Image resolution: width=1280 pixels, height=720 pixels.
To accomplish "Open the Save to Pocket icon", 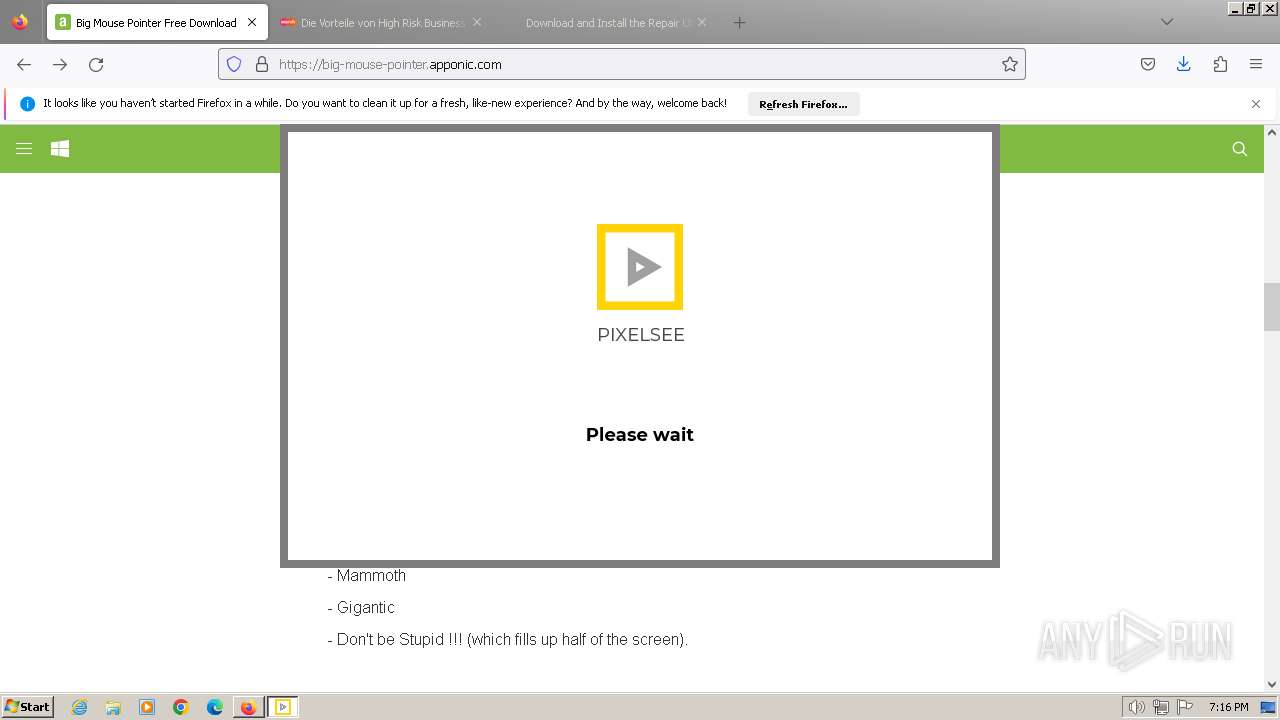I will tap(1148, 64).
